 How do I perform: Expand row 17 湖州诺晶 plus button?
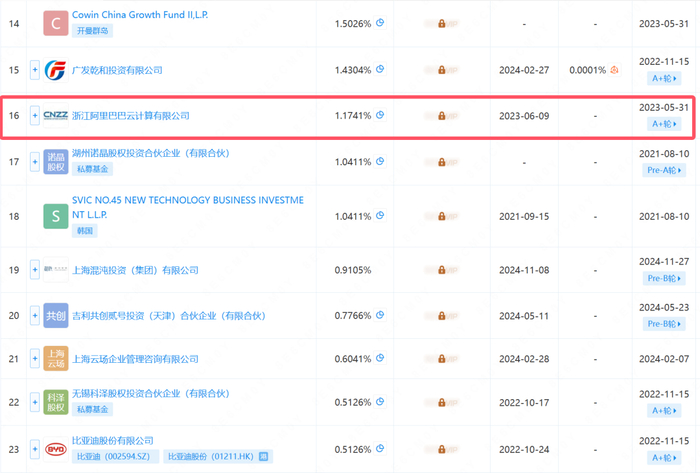tap(35, 162)
